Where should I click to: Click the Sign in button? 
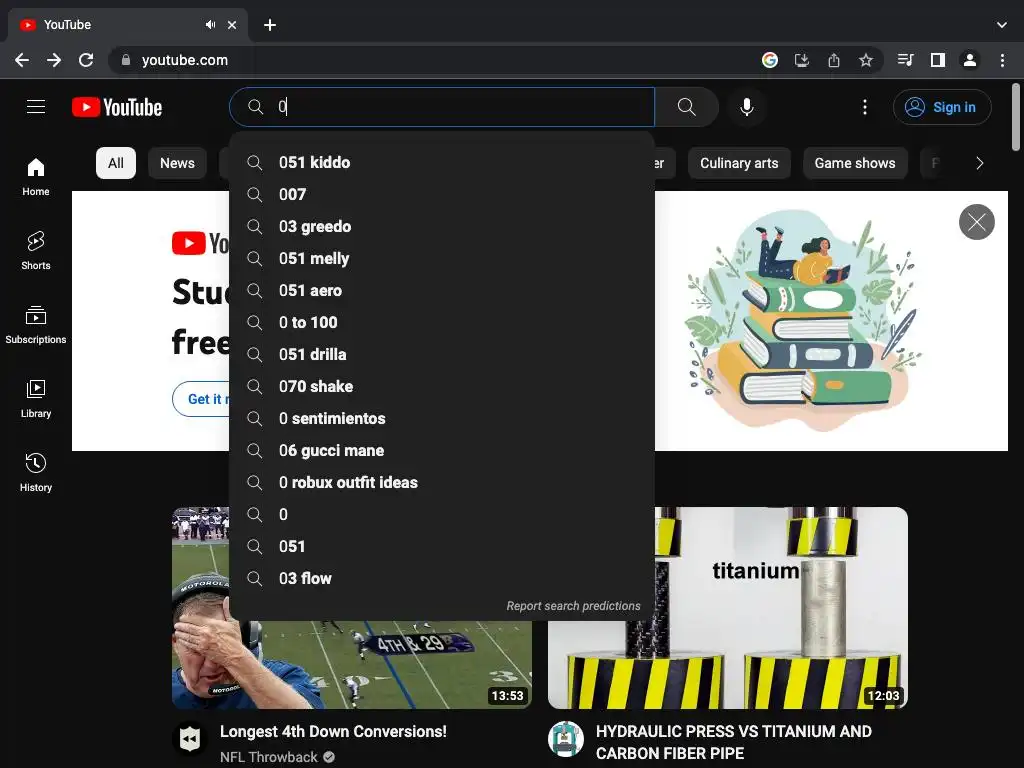pos(942,107)
